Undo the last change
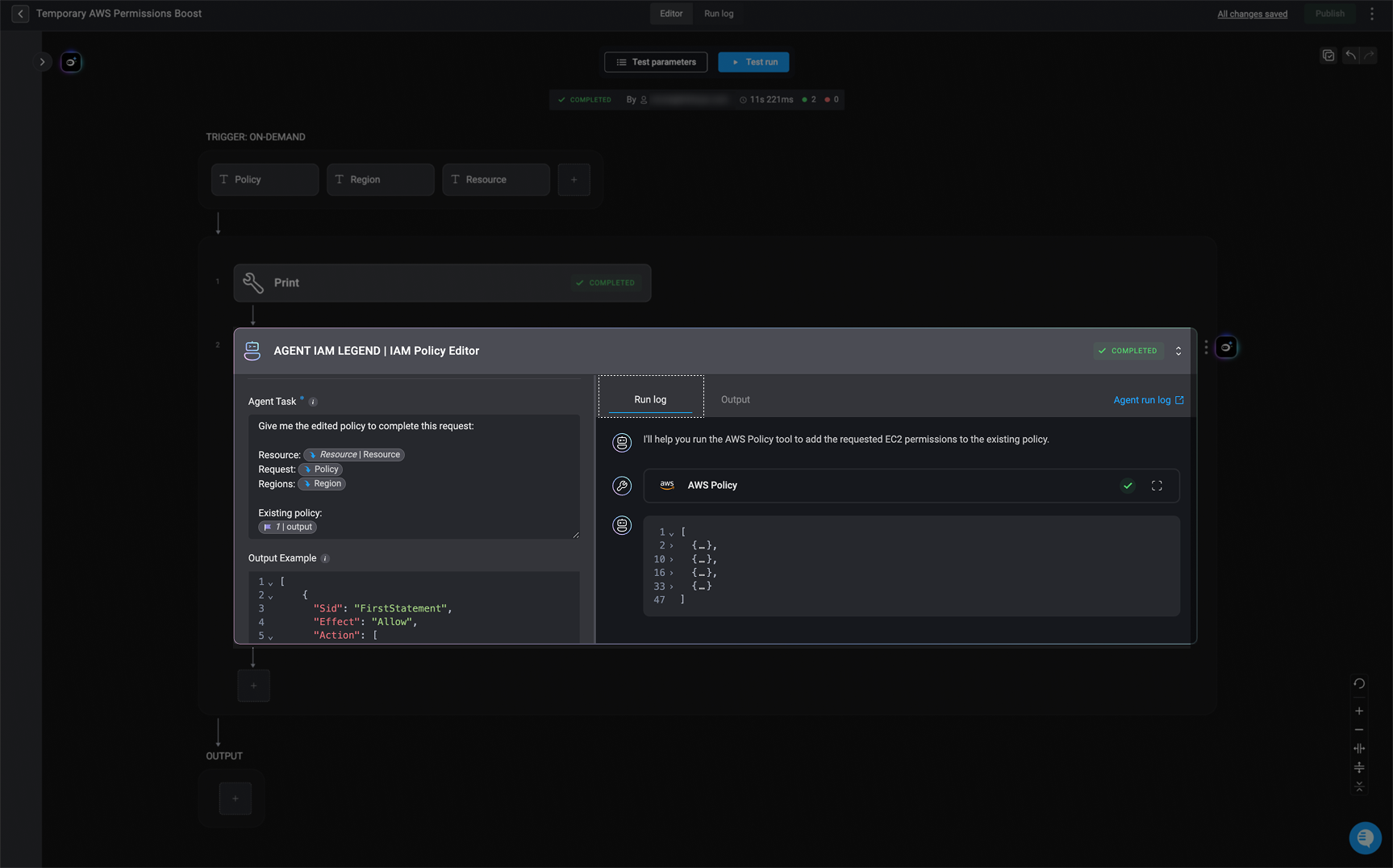This screenshot has height=868, width=1393. coord(1351,56)
